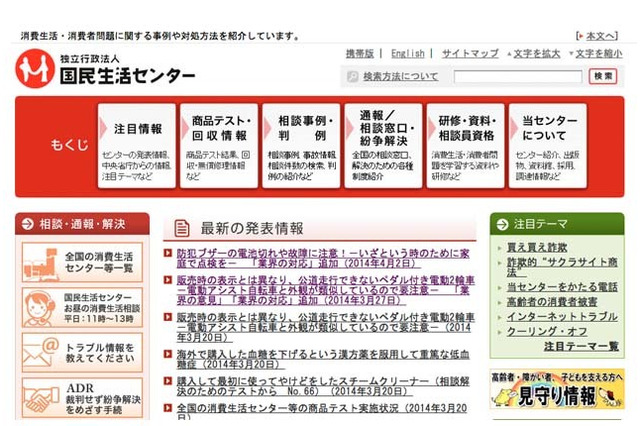Open the クーリング・オフ theme link
Image resolution: width=640 pixels, height=426 pixels.
[547, 331]
